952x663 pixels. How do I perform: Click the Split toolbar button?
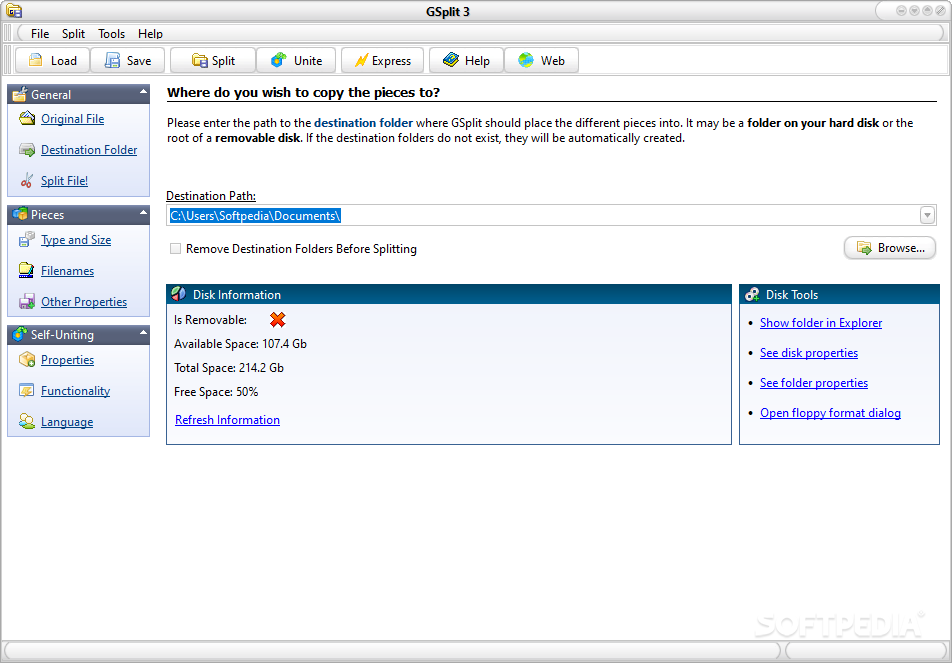click(213, 61)
